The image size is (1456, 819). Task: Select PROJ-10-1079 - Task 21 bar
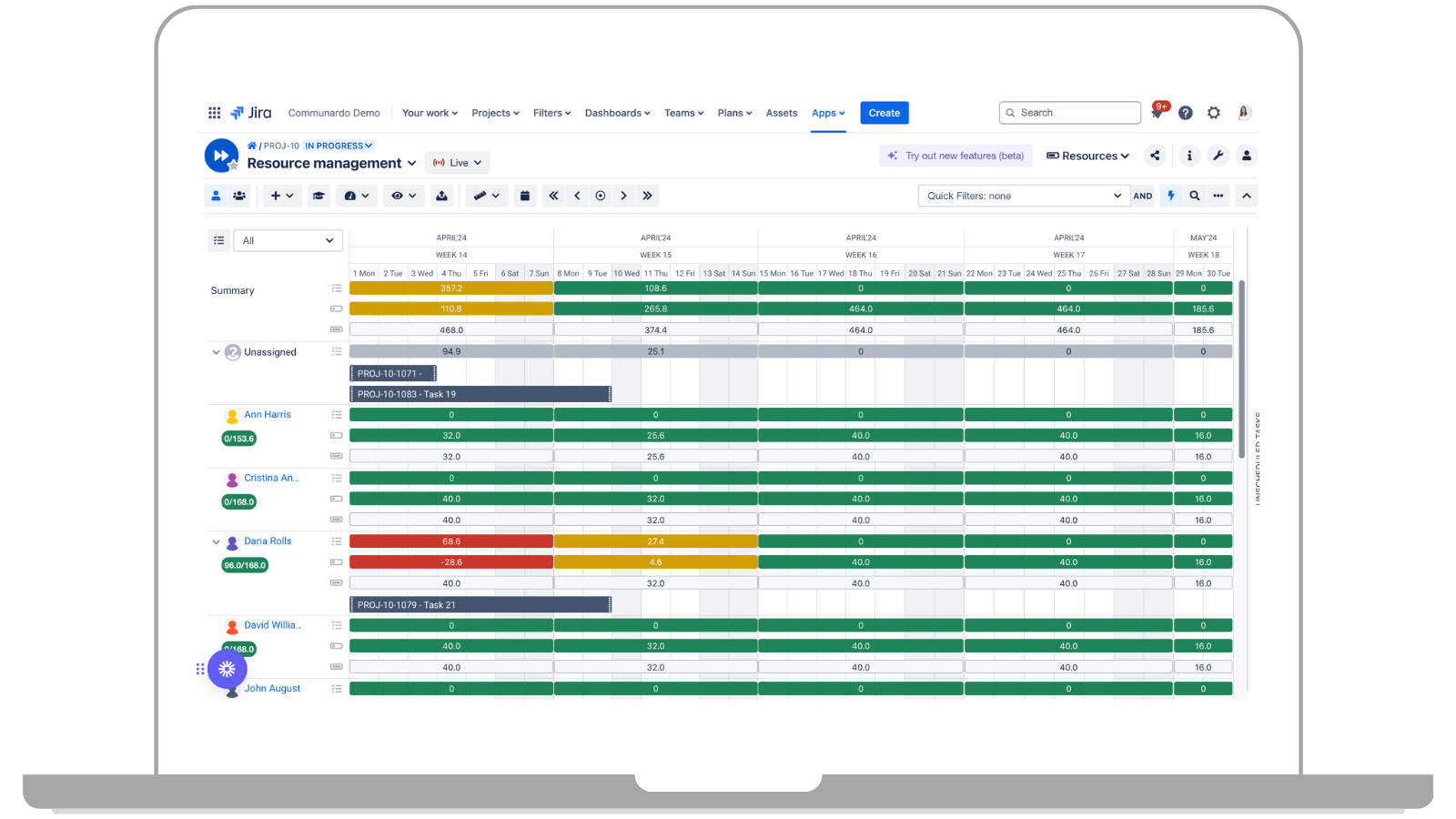[x=480, y=604]
